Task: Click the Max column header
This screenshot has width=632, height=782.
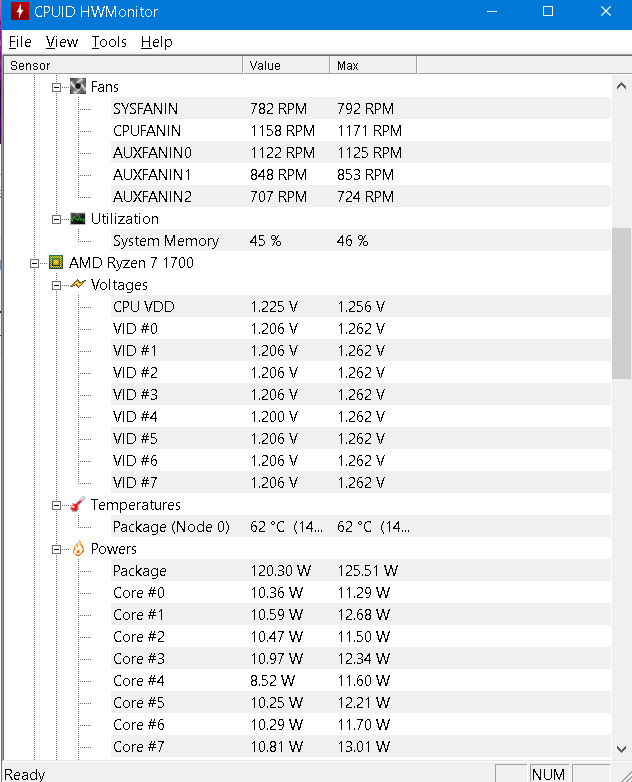Action: click(373, 65)
